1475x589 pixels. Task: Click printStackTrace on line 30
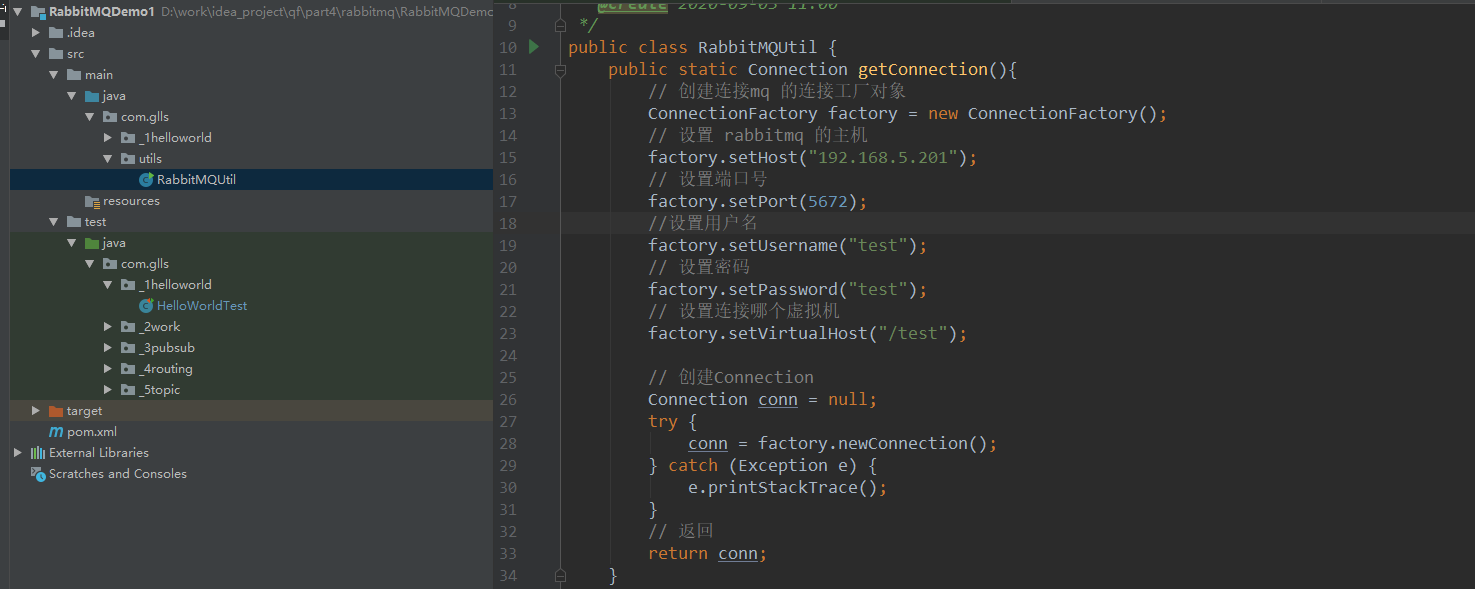tap(783, 487)
